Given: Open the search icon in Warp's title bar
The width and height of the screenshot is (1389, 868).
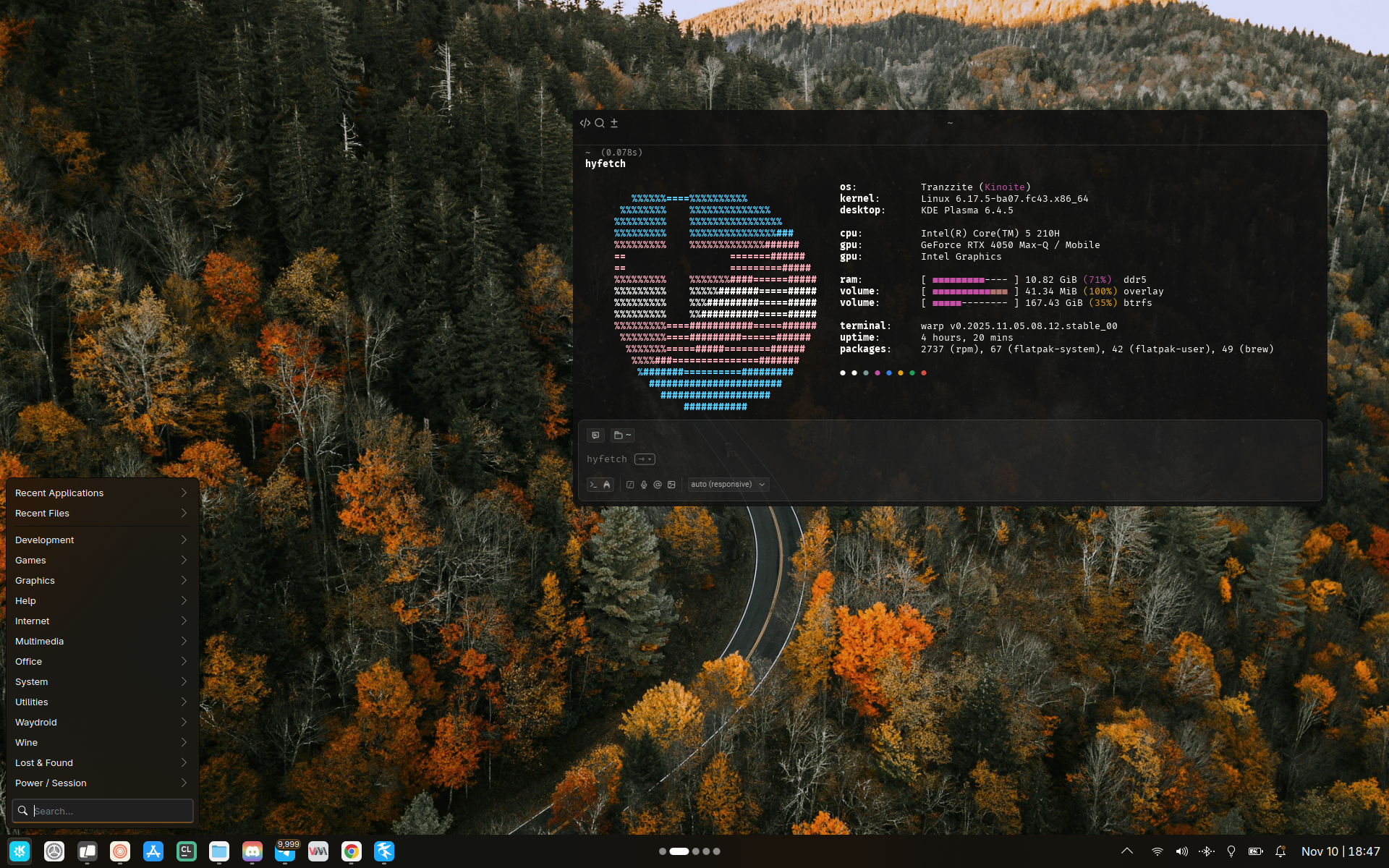Looking at the screenshot, I should 600,123.
